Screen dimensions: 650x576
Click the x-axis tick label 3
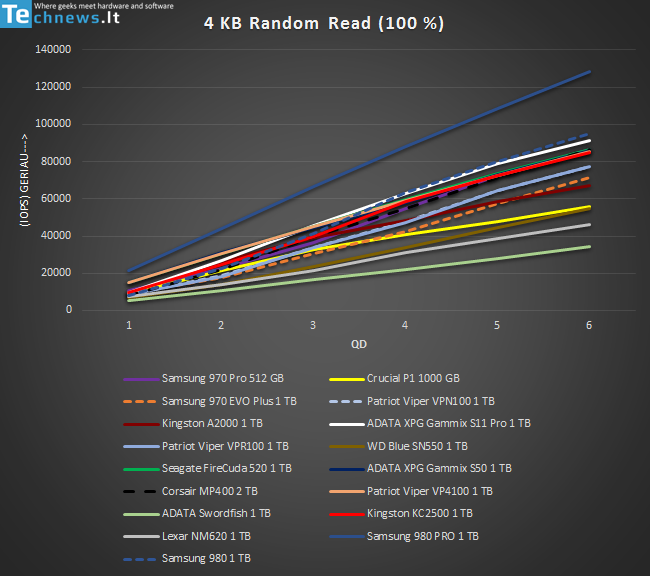click(313, 325)
